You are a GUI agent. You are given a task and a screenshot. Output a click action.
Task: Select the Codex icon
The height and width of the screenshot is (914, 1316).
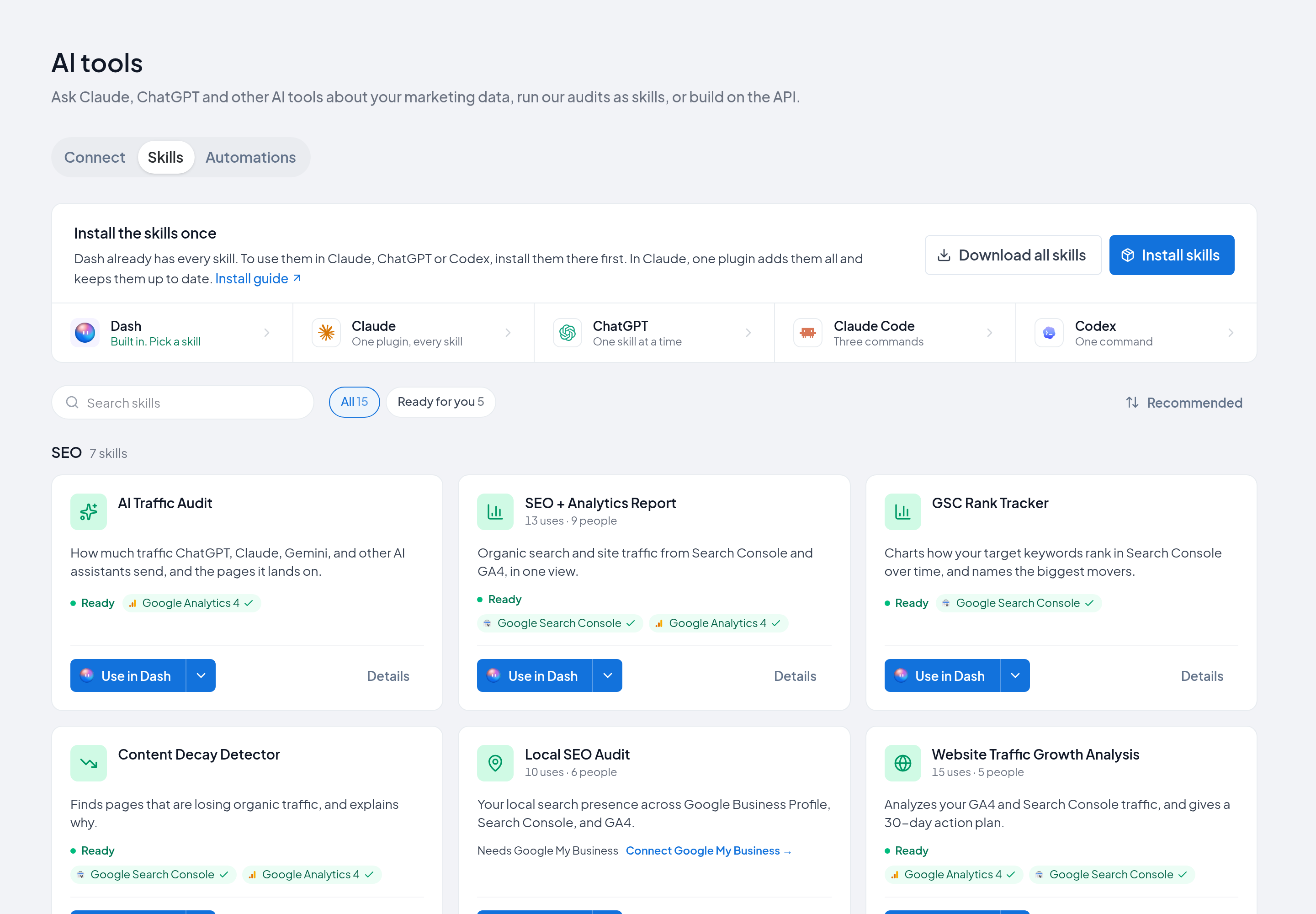[x=1049, y=333]
